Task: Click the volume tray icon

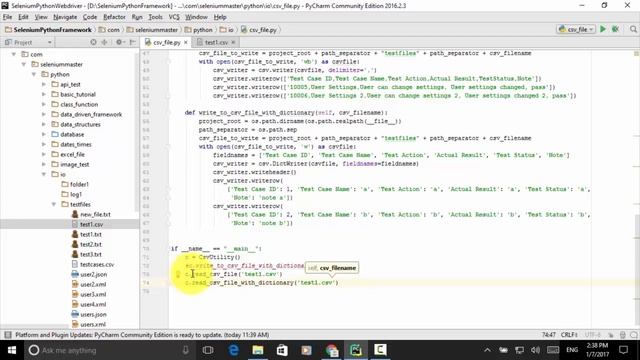Action: tap(535, 350)
